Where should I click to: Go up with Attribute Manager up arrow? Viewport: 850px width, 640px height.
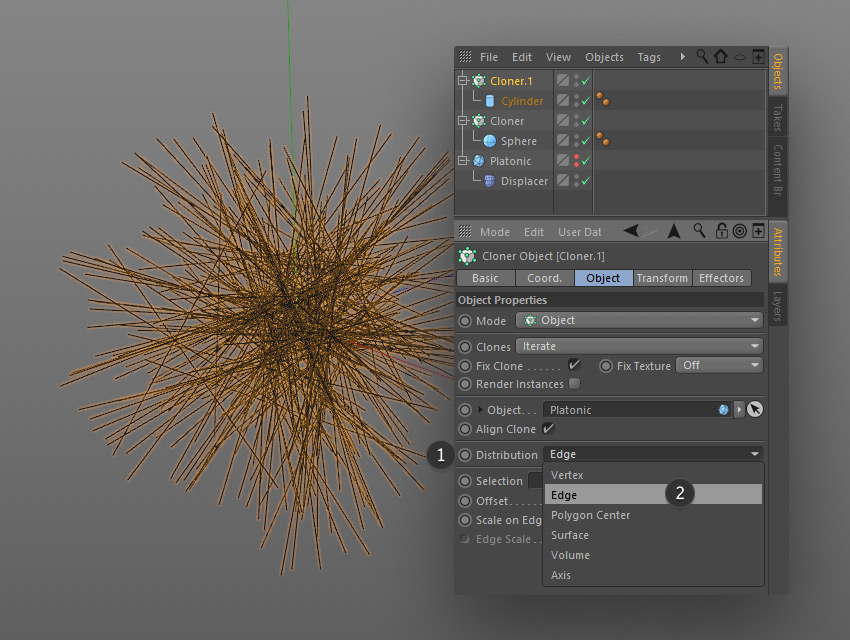(x=674, y=231)
